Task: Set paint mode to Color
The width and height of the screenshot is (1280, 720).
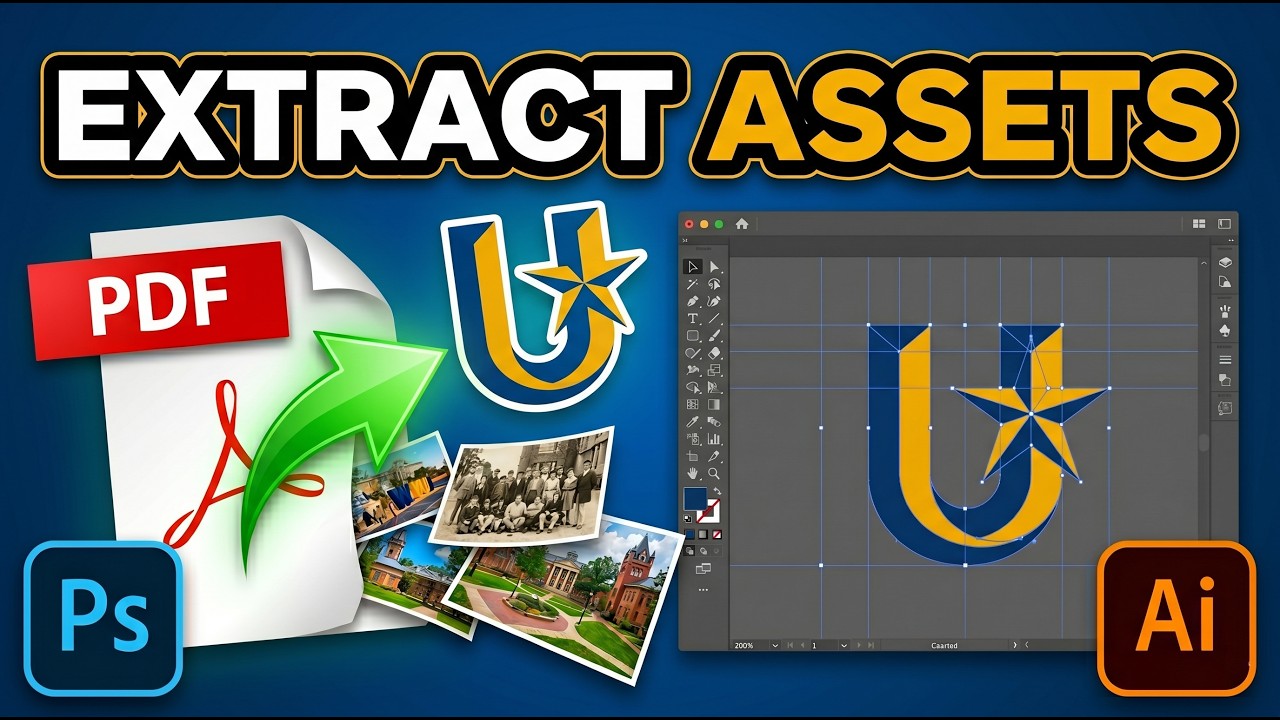Action: pos(690,534)
